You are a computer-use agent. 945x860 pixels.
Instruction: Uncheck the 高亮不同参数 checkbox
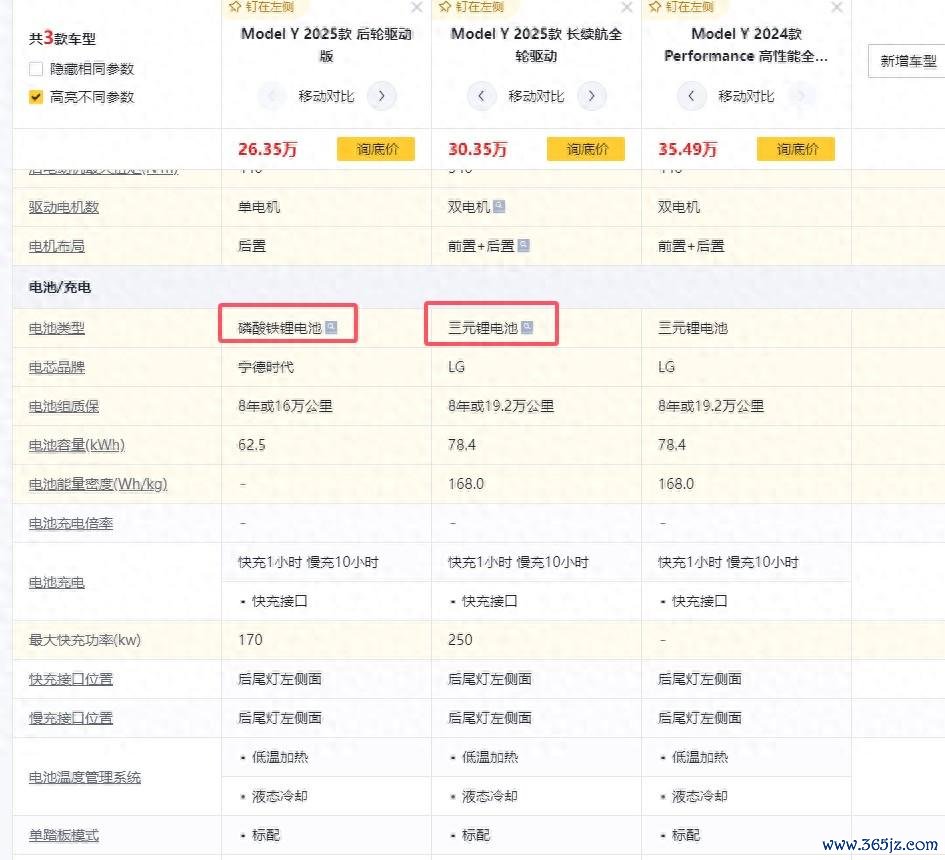tap(36, 96)
